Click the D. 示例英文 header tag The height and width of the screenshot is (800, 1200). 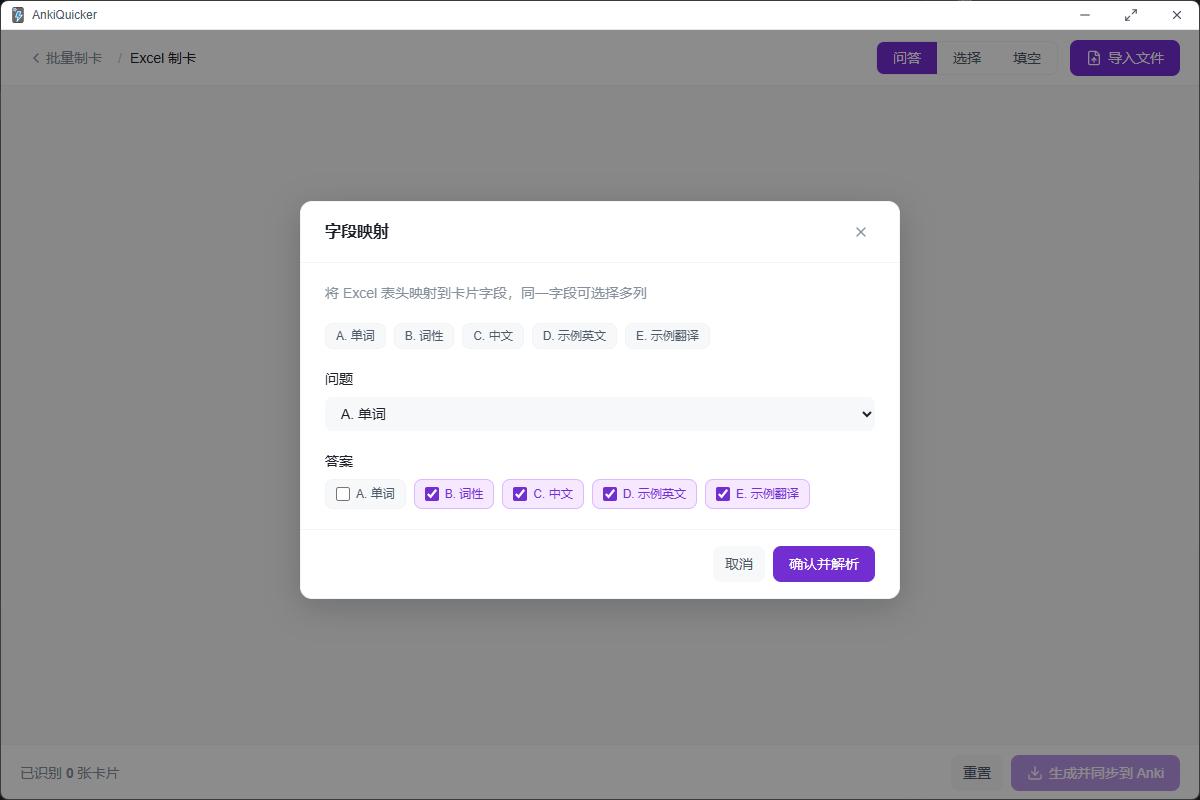[x=575, y=336]
